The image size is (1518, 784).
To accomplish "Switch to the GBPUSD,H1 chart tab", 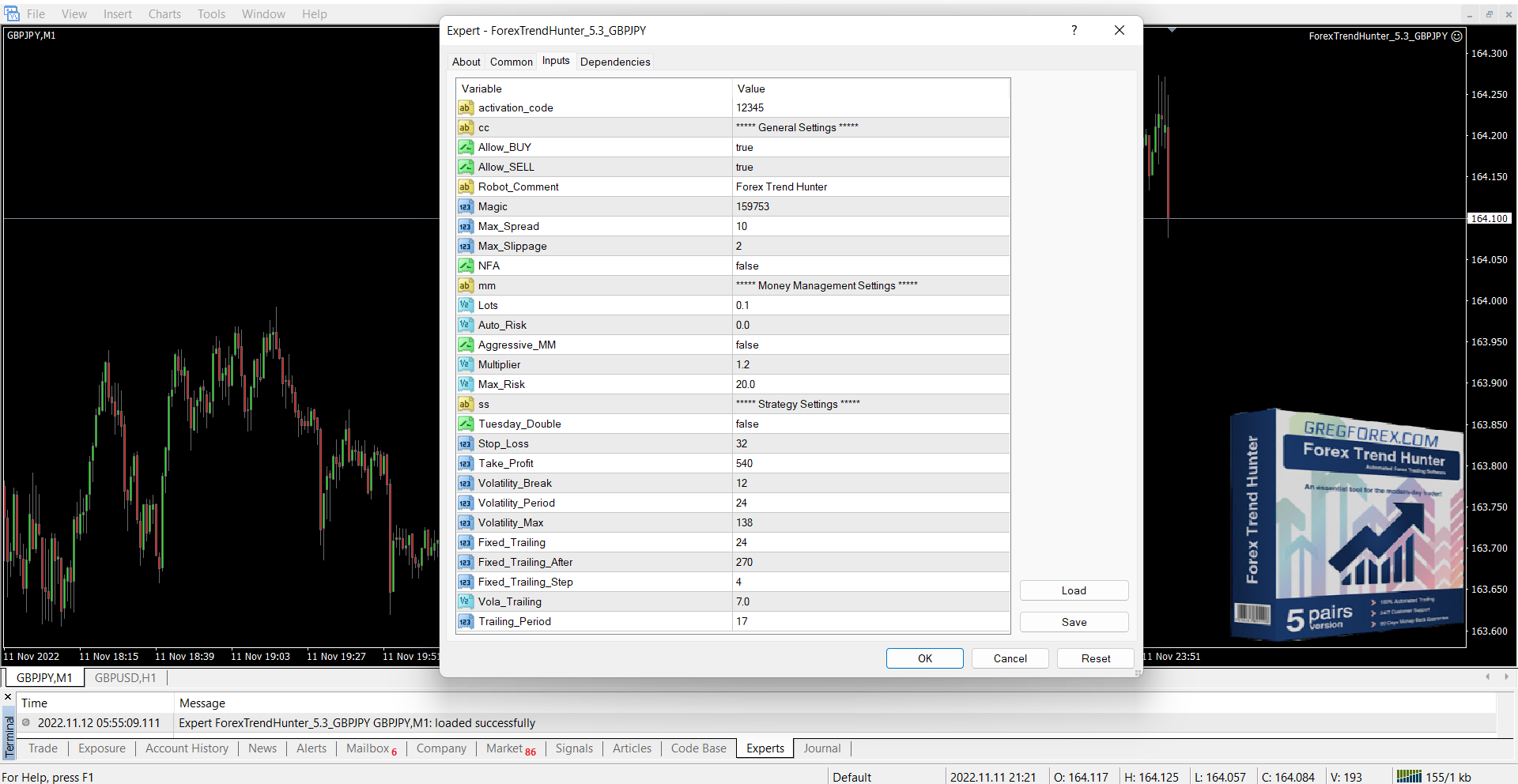I will click(125, 678).
